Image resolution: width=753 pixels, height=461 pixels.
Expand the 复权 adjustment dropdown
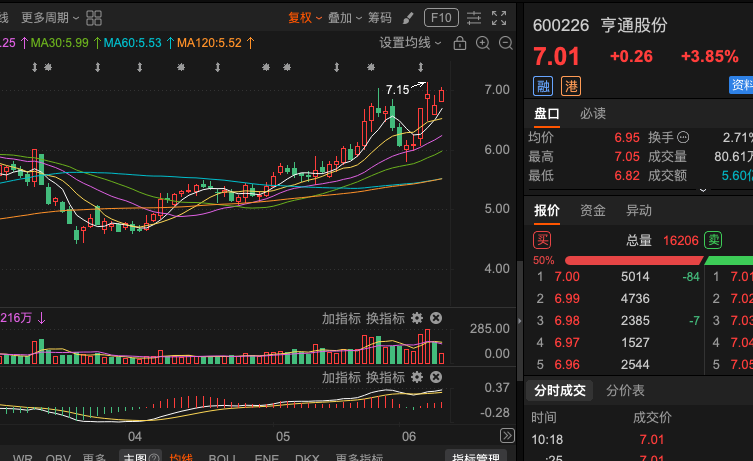[x=304, y=18]
